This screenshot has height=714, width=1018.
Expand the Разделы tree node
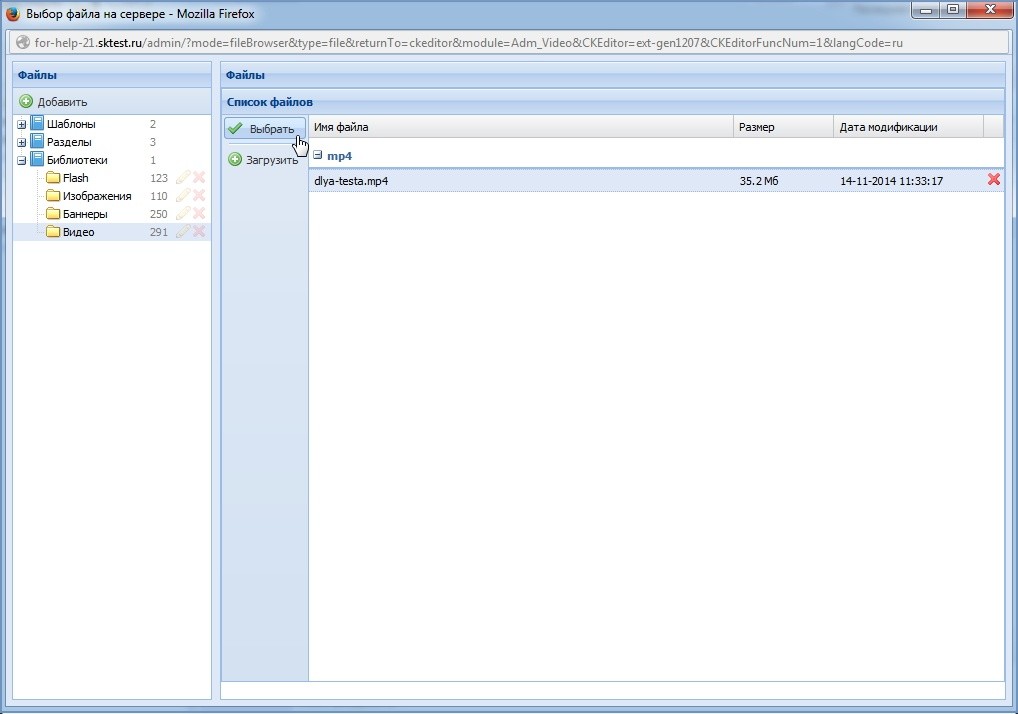point(22,143)
